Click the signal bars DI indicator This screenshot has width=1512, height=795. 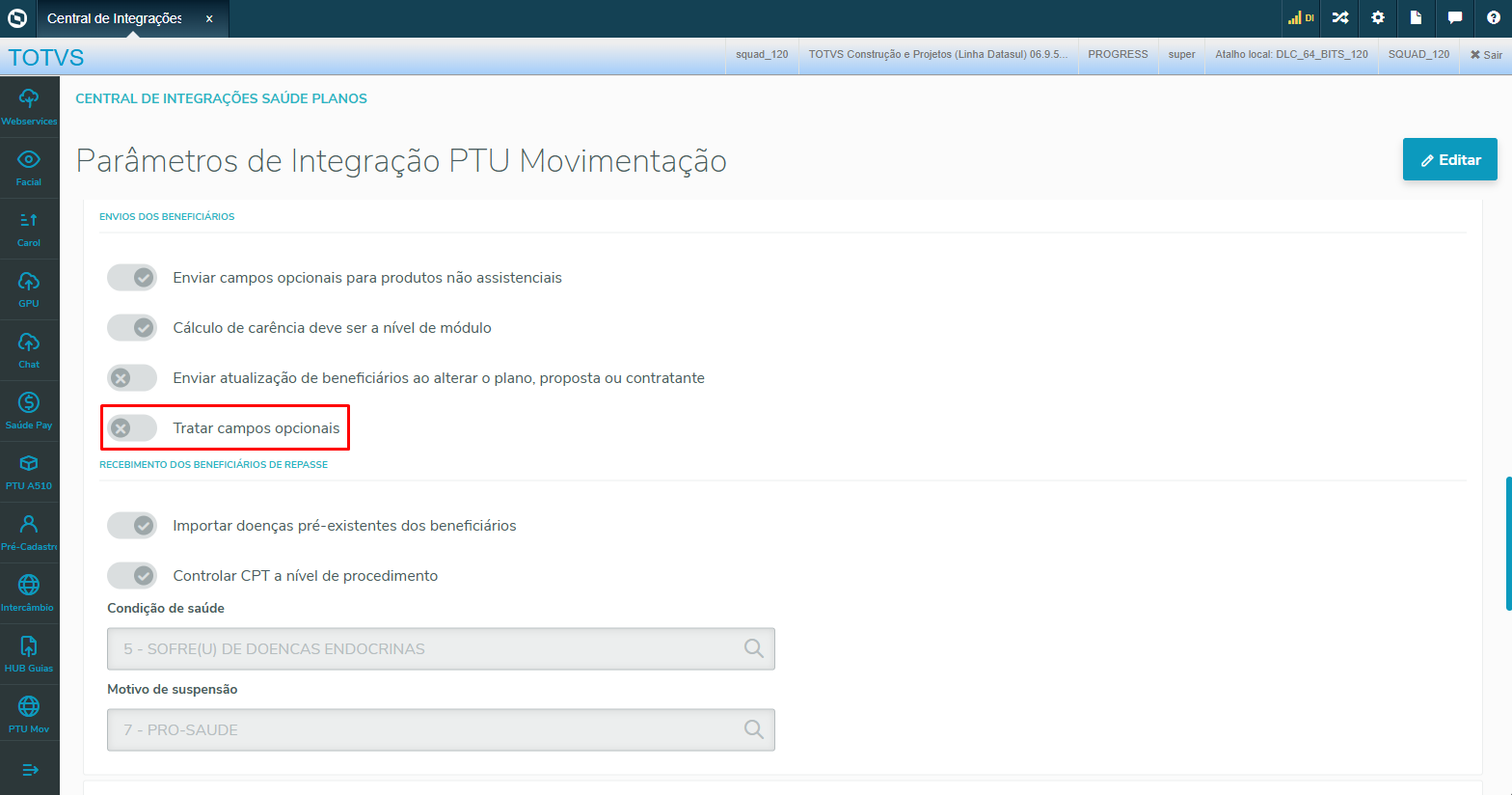pyautogui.click(x=1301, y=17)
